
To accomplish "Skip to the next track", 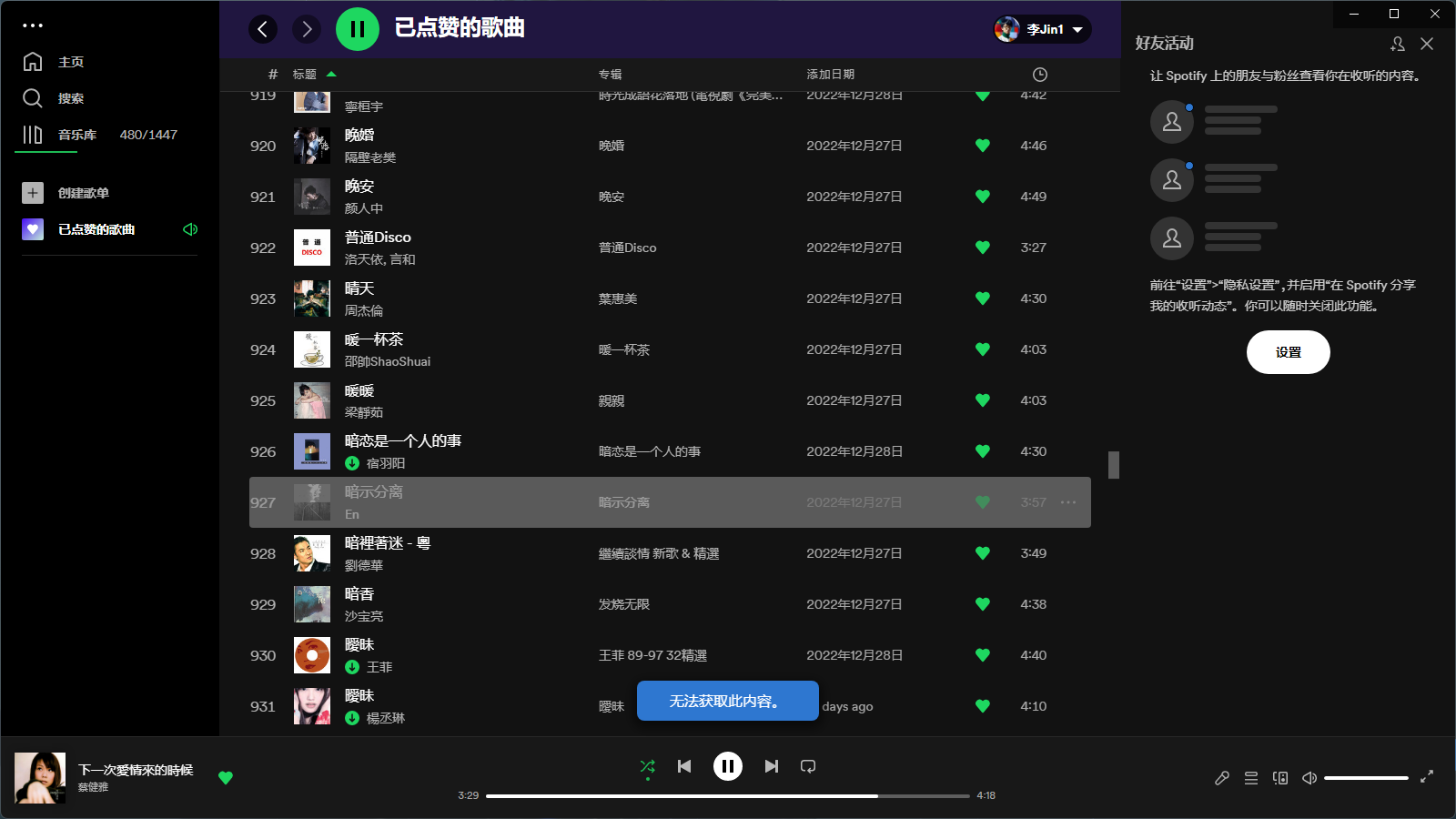I will [772, 766].
